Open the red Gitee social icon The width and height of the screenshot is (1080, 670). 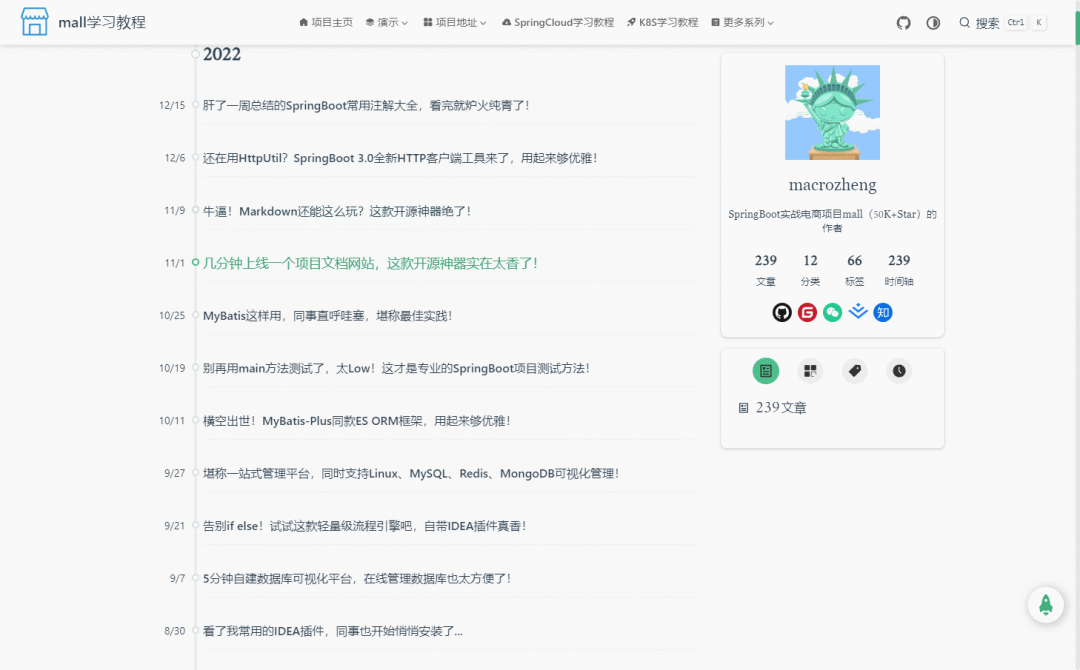tap(807, 313)
